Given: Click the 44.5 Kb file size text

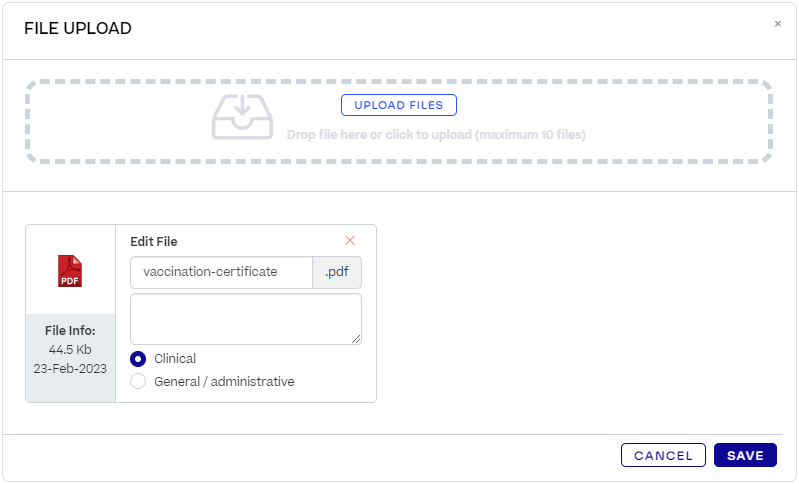Looking at the screenshot, I should pos(70,350).
